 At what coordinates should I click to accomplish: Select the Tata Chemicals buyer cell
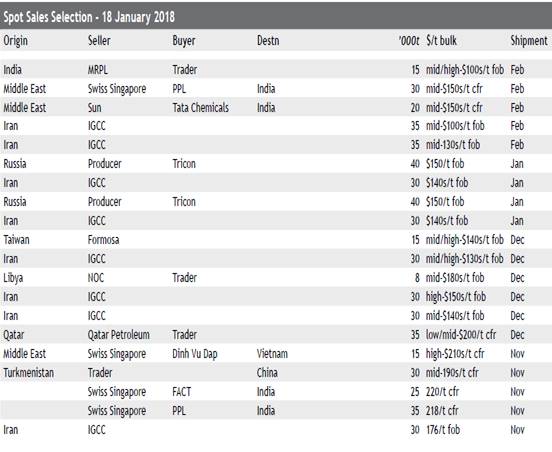point(200,107)
